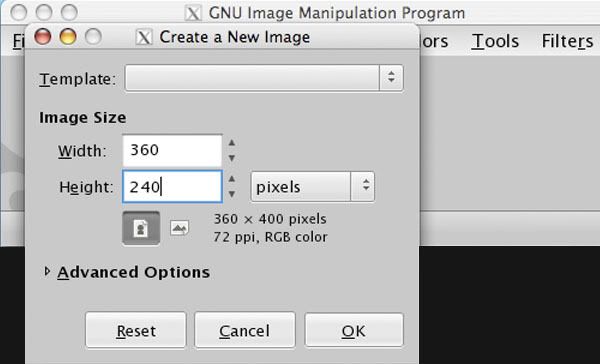Focus the Width input field
The width and height of the screenshot is (600, 364).
tap(172, 150)
